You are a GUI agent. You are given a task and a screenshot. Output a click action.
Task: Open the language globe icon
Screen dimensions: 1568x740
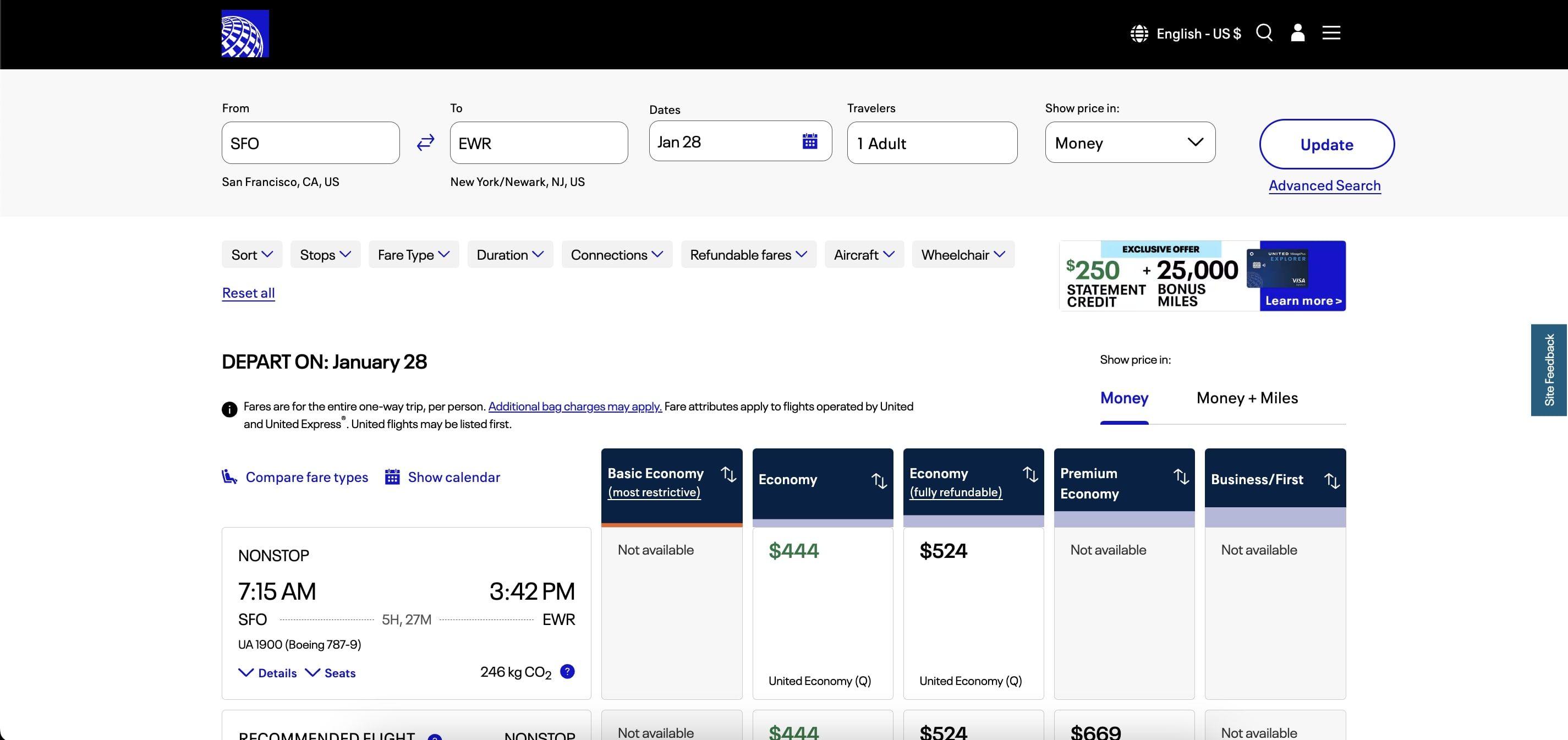click(x=1139, y=34)
